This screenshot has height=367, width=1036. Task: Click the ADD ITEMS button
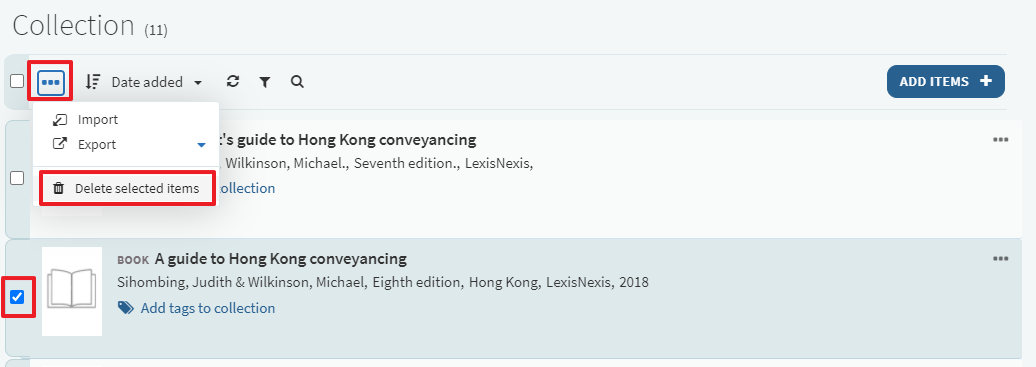tap(945, 81)
